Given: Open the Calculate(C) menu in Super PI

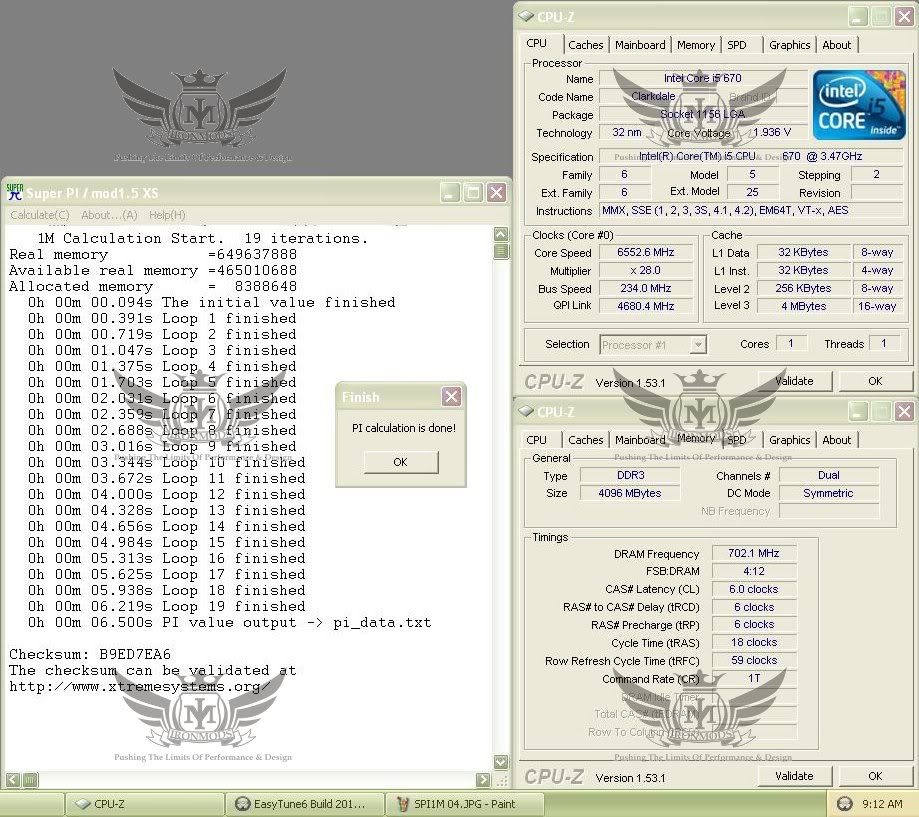Looking at the screenshot, I should point(40,215).
